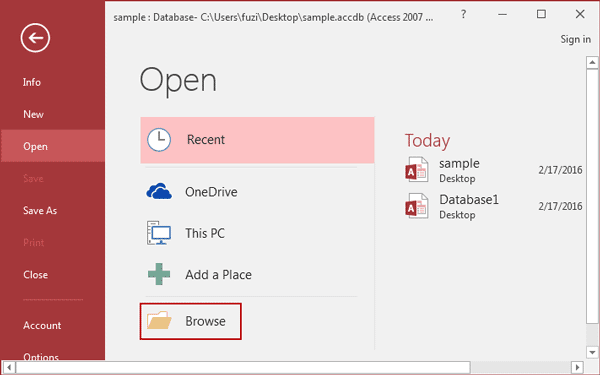Image resolution: width=600 pixels, height=375 pixels.
Task: Click the vertical scrollbar track
Action: 592,334
